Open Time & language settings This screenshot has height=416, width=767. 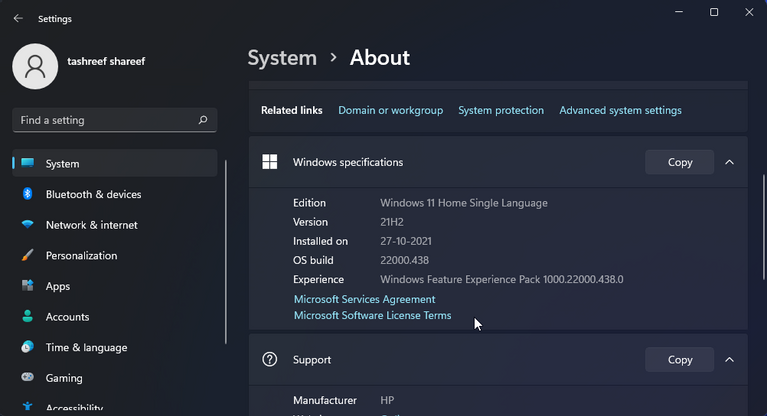pyautogui.click(x=86, y=348)
